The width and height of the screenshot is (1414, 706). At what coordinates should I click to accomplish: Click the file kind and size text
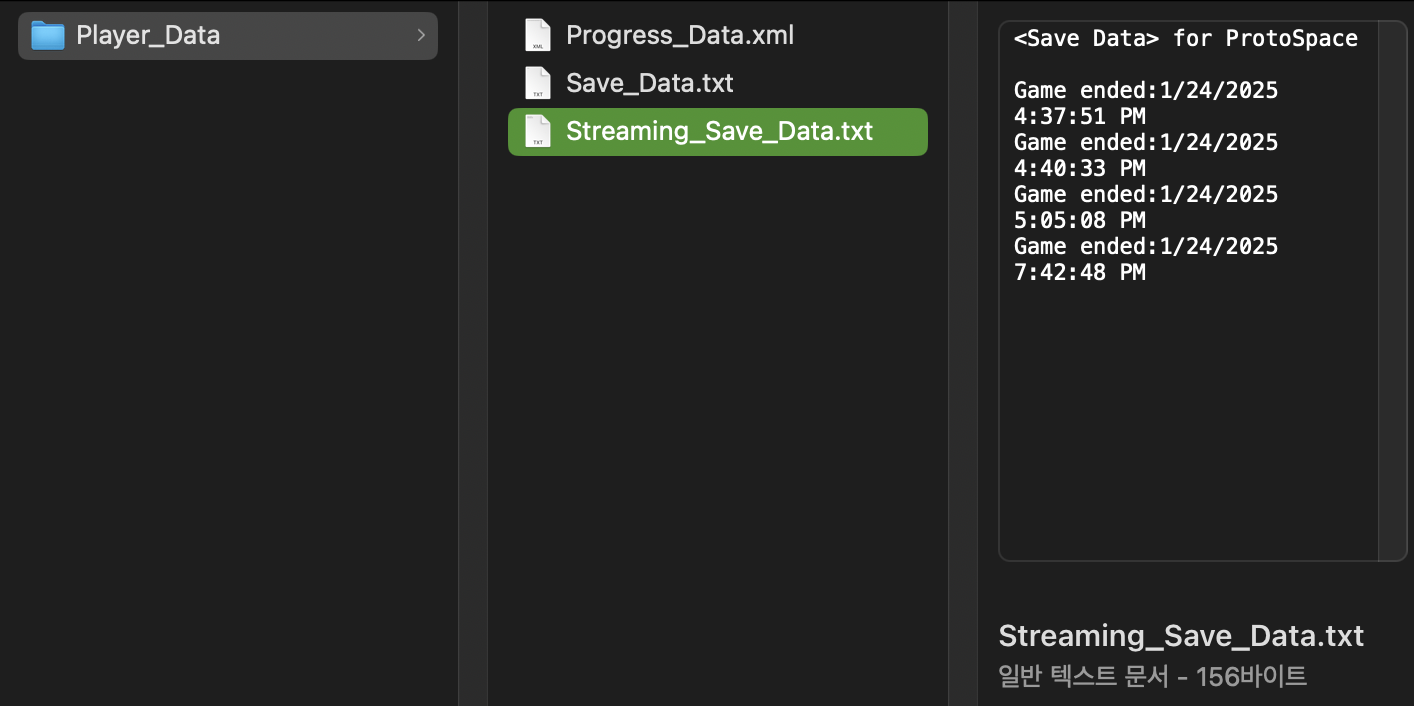[1152, 677]
